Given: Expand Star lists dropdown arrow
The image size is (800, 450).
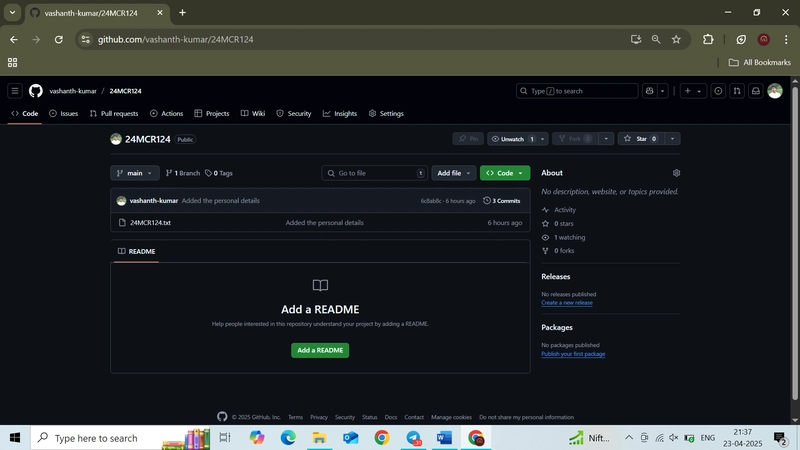Looking at the screenshot, I should coord(672,139).
